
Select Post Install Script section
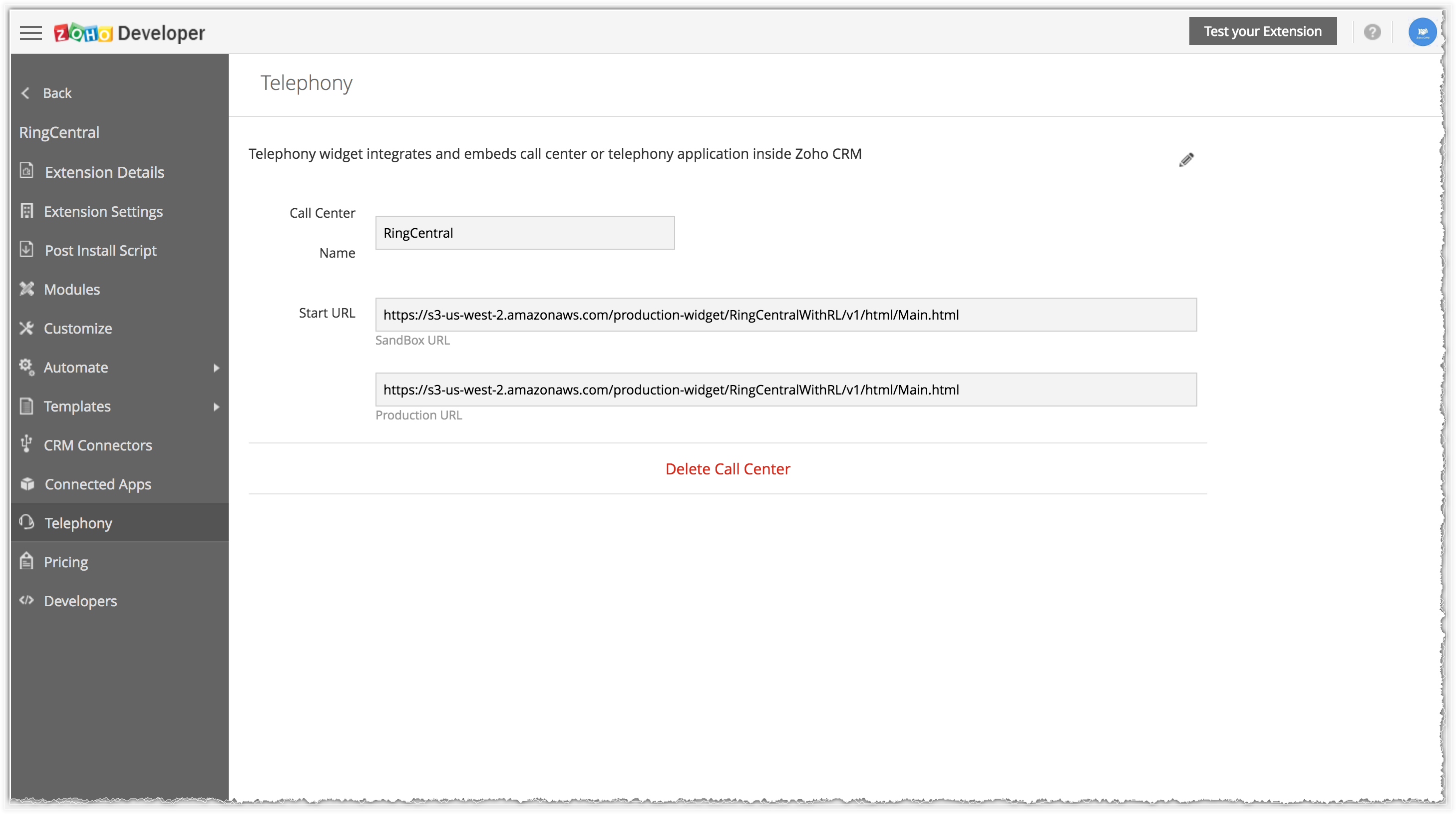(x=100, y=250)
